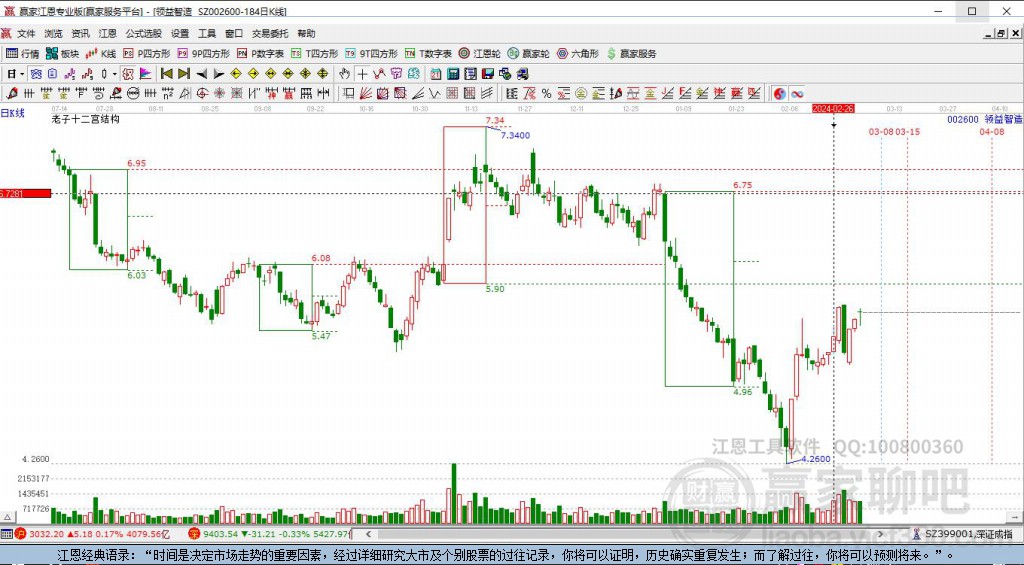1024x565 pixels.
Task: Click the horizontal scrollbar right arrow
Action: pyautogui.click(x=880, y=534)
